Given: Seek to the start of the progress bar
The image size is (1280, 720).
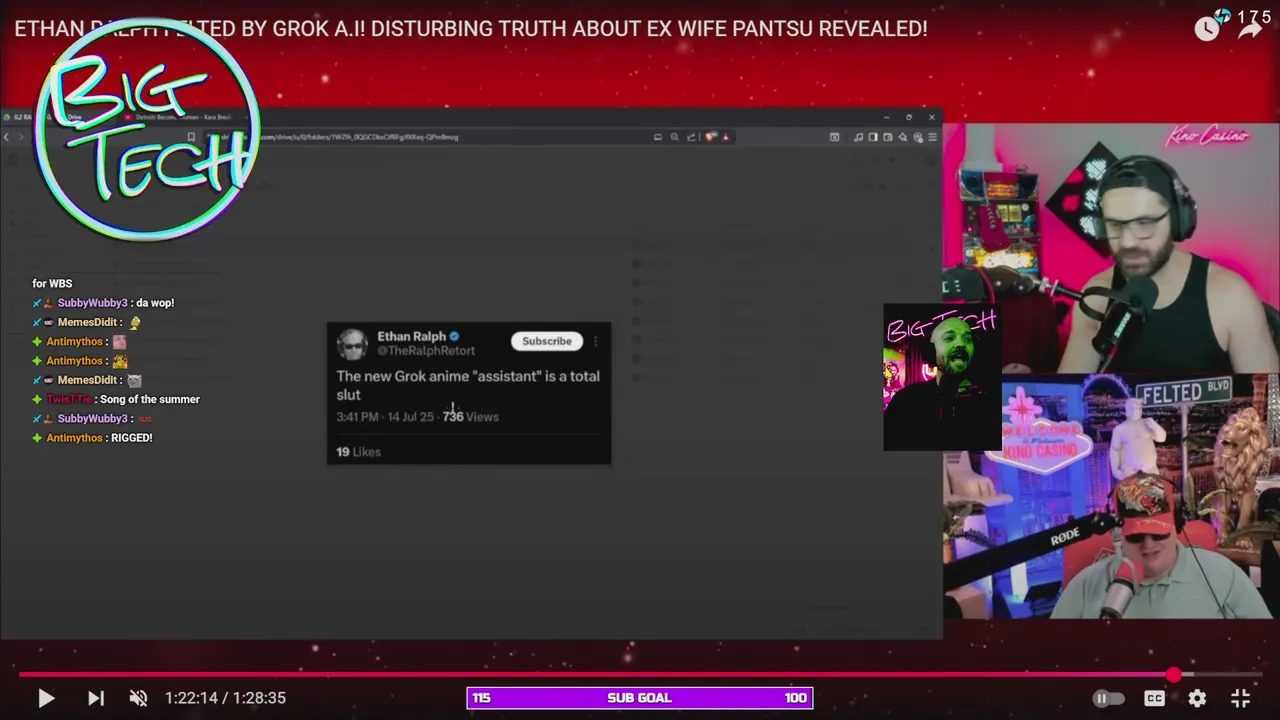Looking at the screenshot, I should click(20, 675).
